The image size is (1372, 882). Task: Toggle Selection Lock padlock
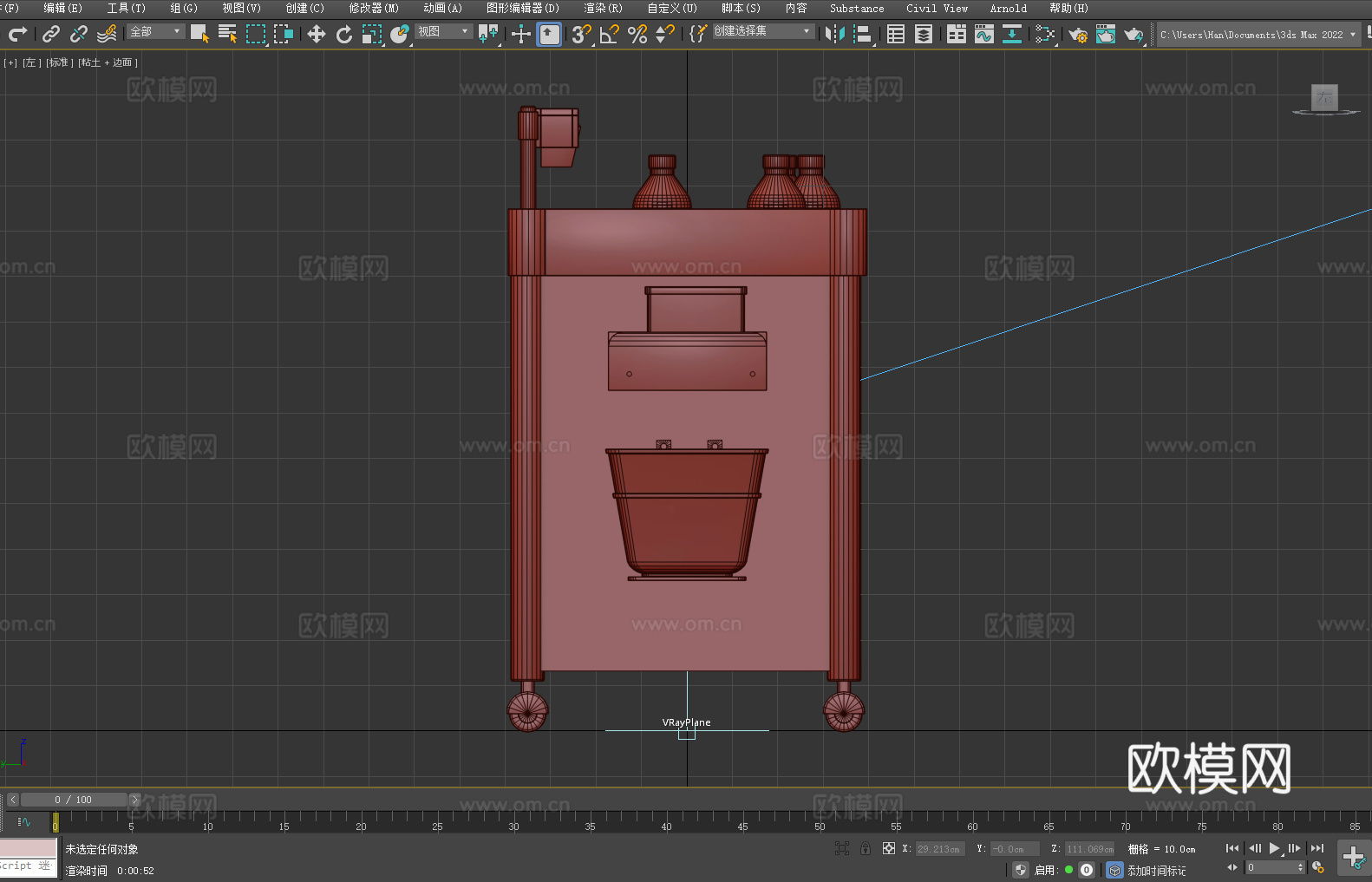tap(866, 848)
